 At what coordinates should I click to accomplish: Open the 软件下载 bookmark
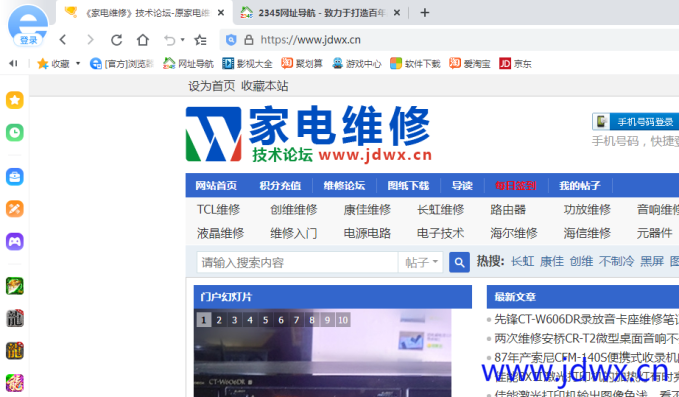pyautogui.click(x=415, y=64)
